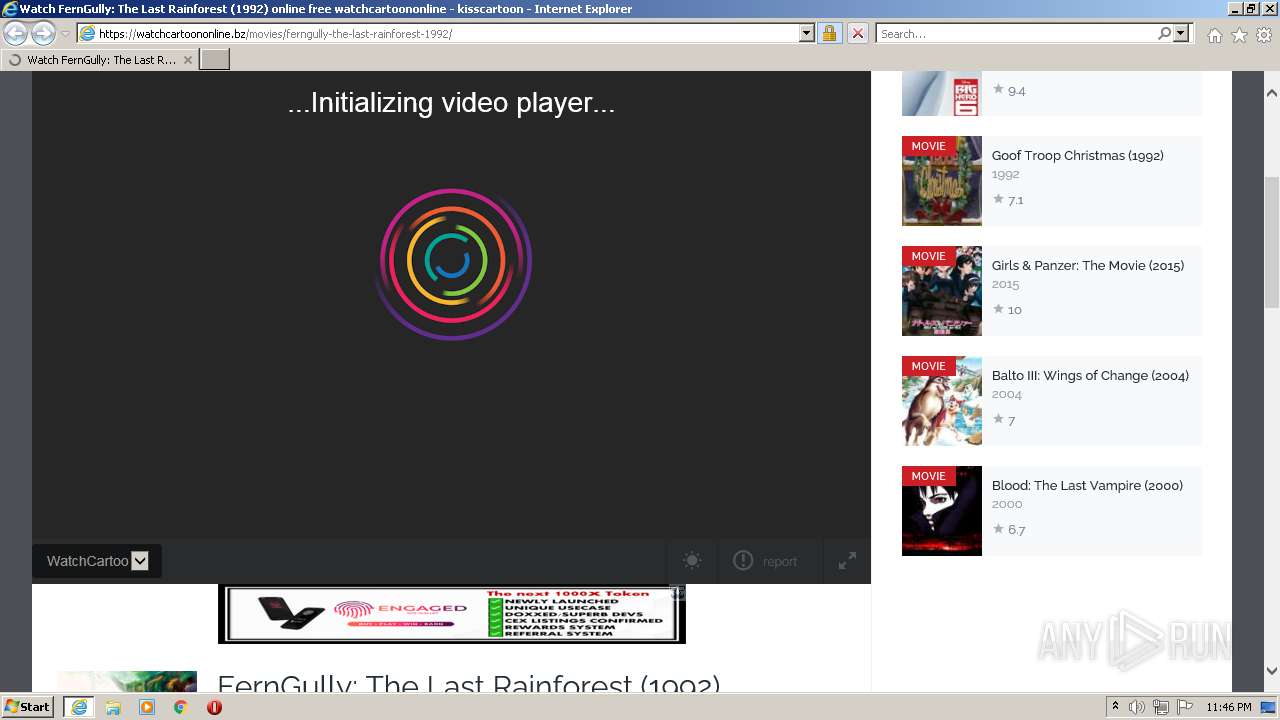This screenshot has width=1280, height=720.
Task: Open the Tools gear icon
Action: [x=1264, y=35]
